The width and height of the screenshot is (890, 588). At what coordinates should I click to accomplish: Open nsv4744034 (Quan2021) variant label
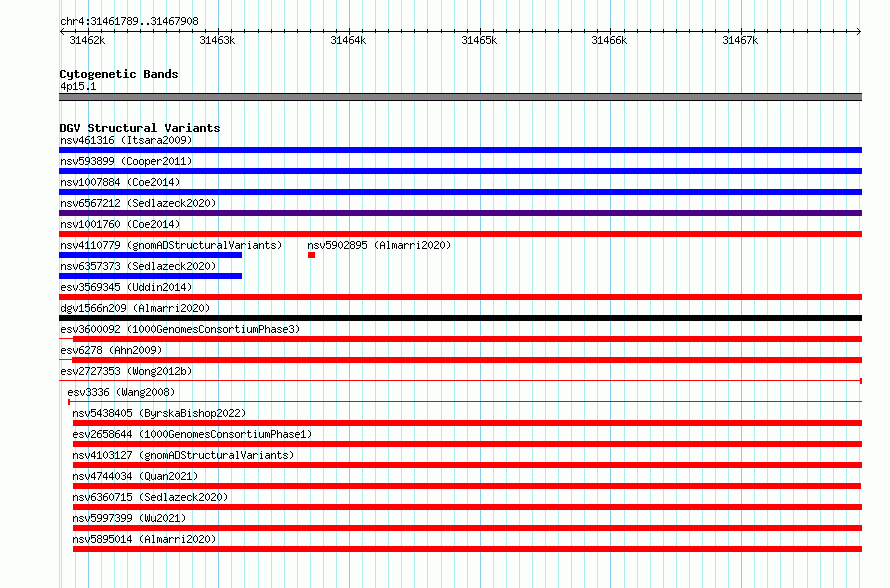pyautogui.click(x=135, y=476)
